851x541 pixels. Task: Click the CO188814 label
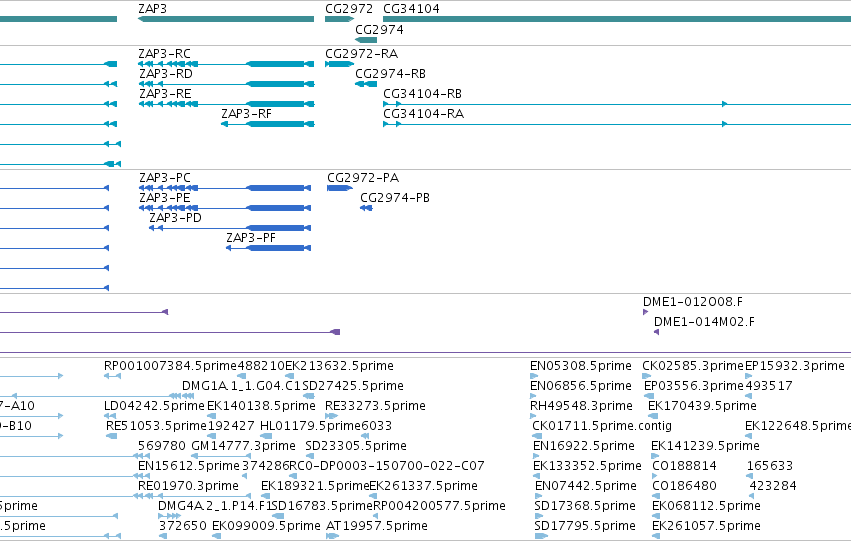point(684,466)
